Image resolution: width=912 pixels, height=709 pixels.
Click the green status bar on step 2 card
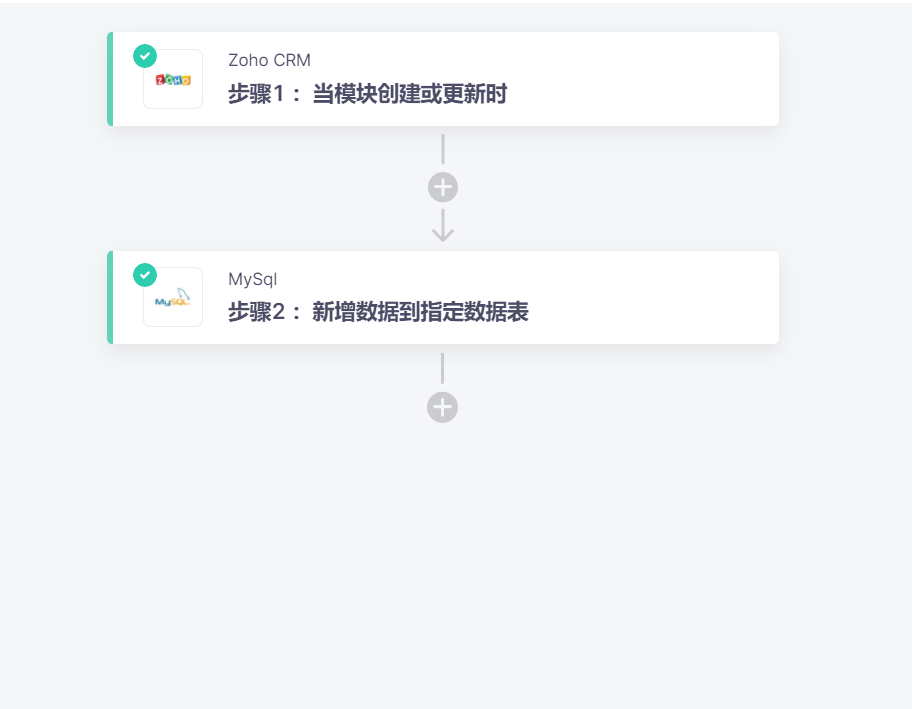coord(112,297)
